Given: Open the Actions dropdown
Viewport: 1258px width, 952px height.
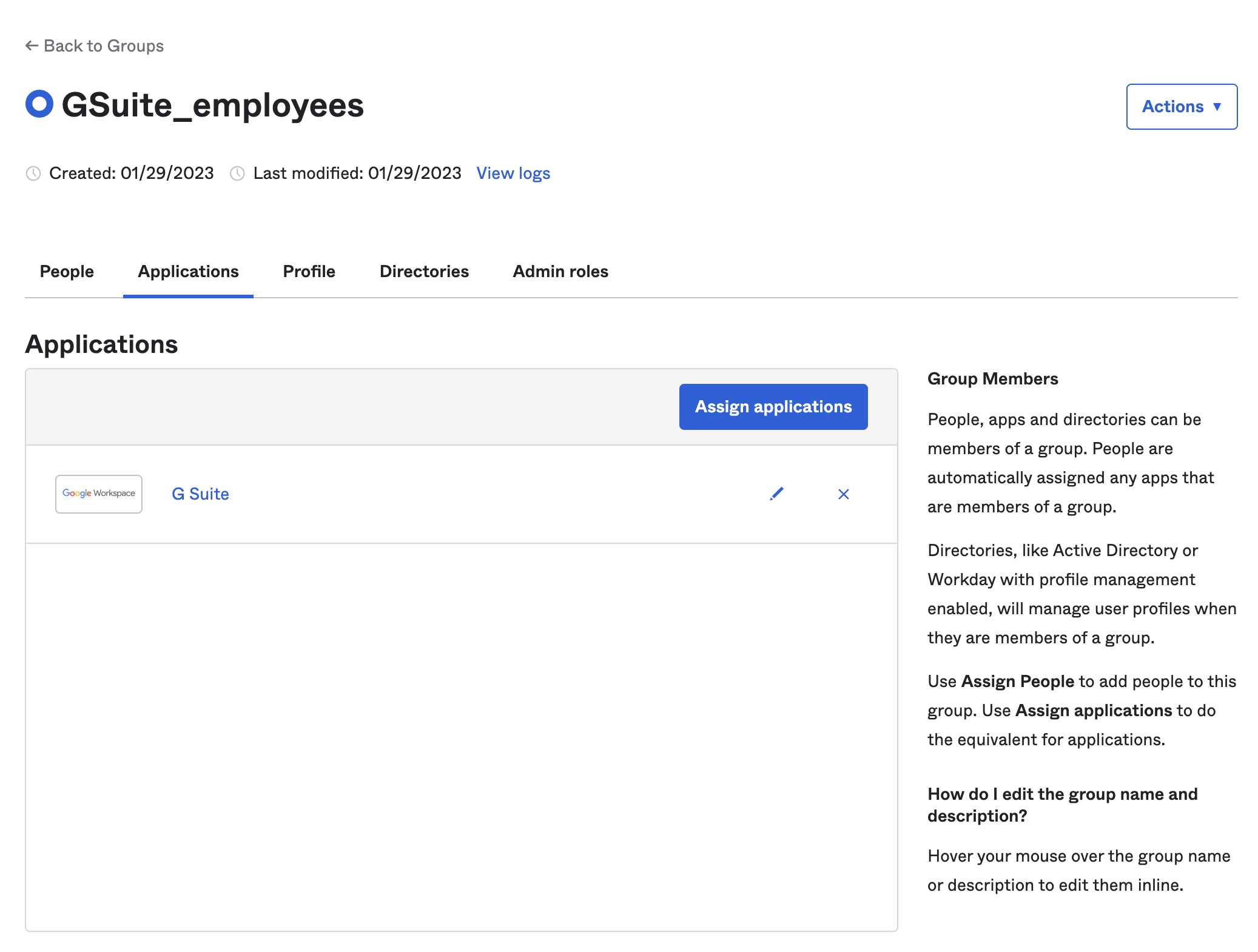Looking at the screenshot, I should 1182,106.
